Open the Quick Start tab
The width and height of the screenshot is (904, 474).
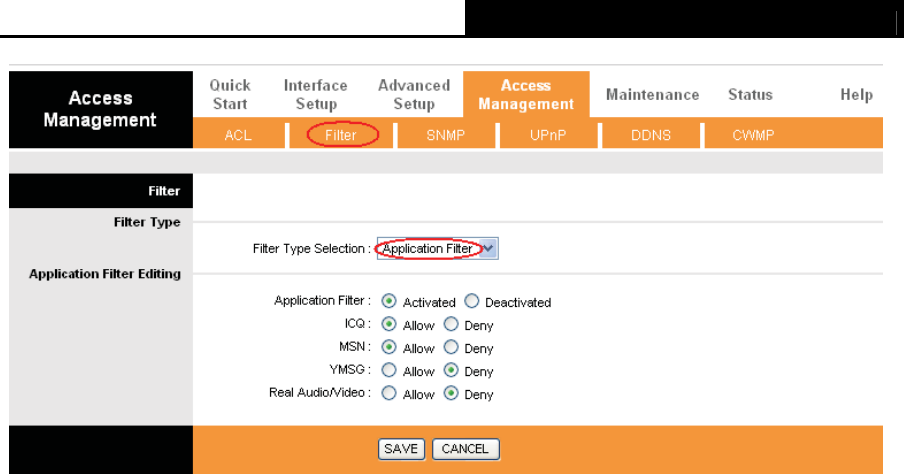click(229, 95)
